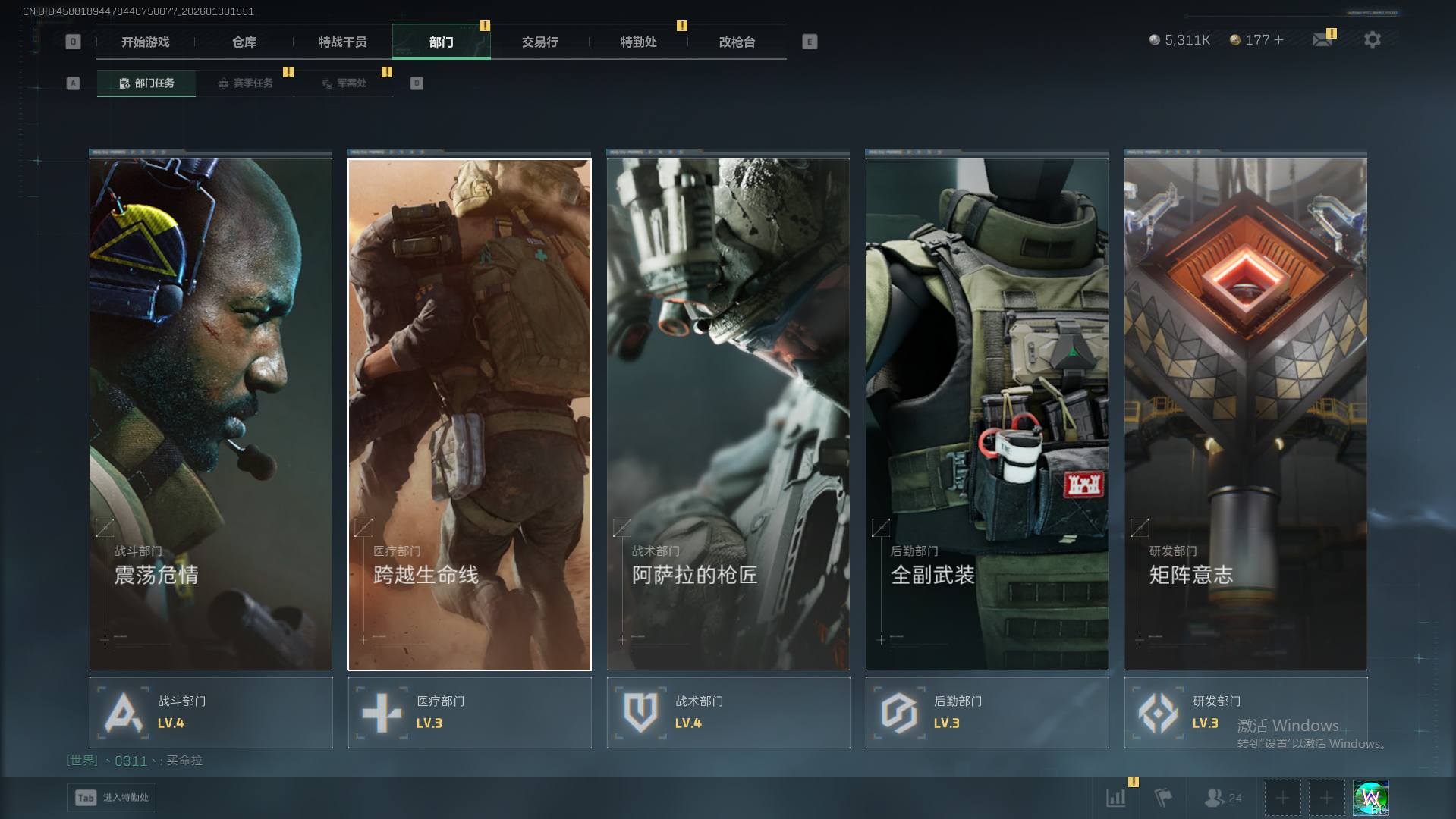Click the 研发部门 diamond badge icon
Image resolution: width=1456 pixels, height=819 pixels.
pos(1159,713)
